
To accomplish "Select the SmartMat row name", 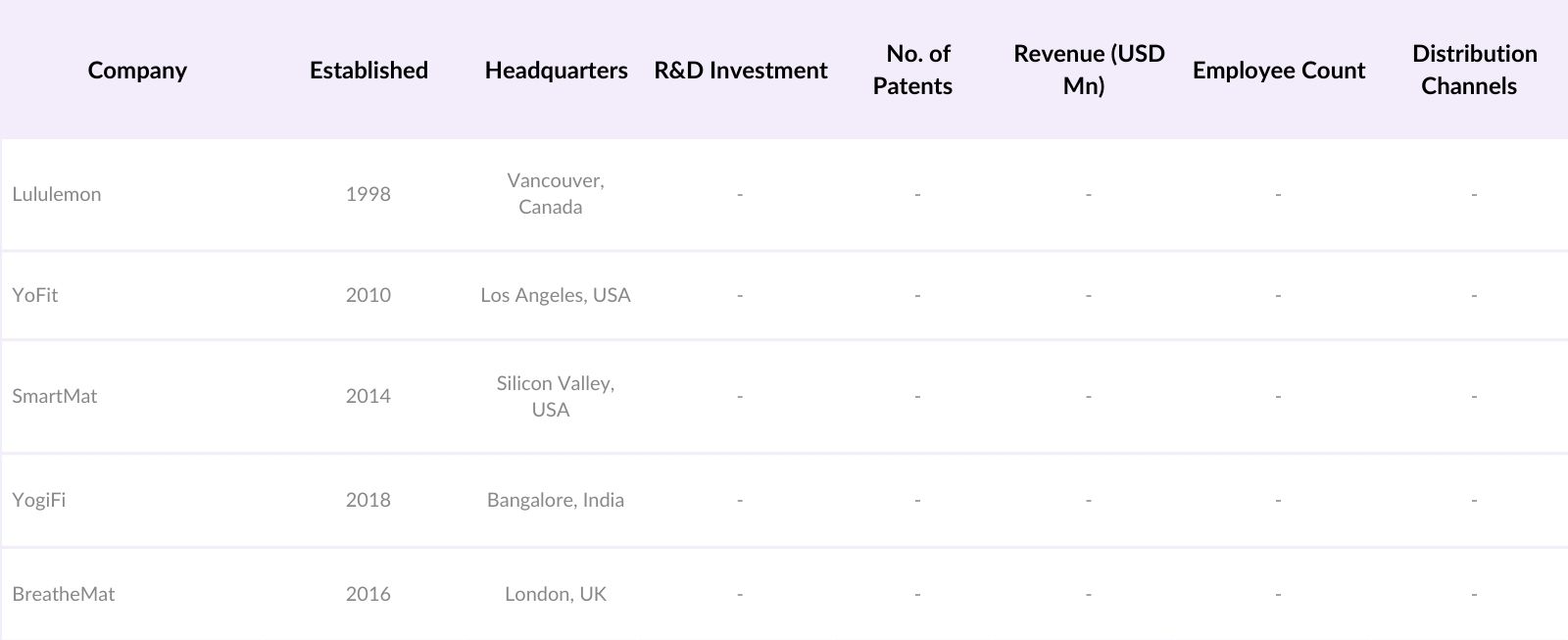I will pyautogui.click(x=55, y=396).
